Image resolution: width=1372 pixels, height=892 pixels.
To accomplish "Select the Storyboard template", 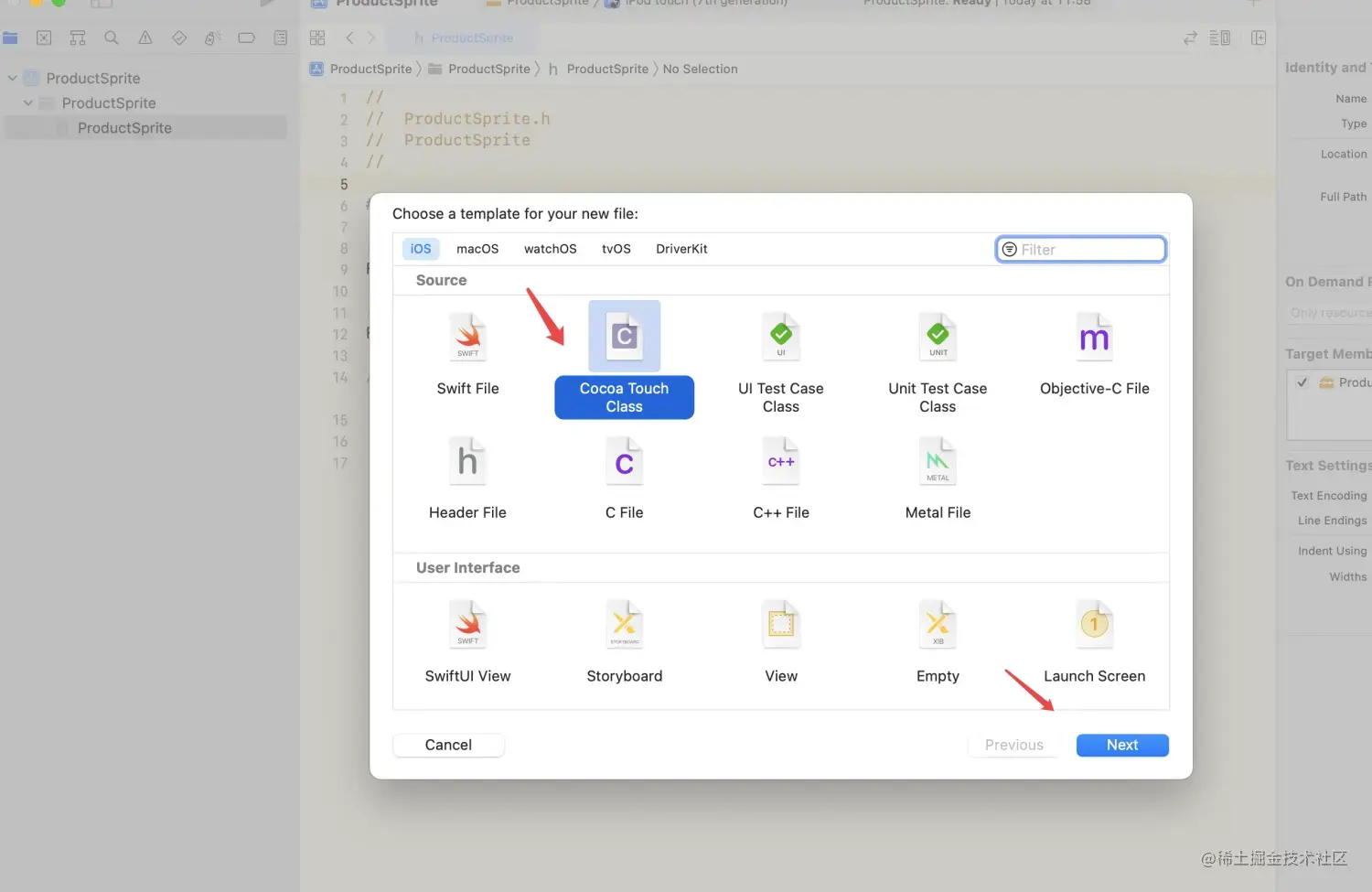I will pyautogui.click(x=624, y=642).
